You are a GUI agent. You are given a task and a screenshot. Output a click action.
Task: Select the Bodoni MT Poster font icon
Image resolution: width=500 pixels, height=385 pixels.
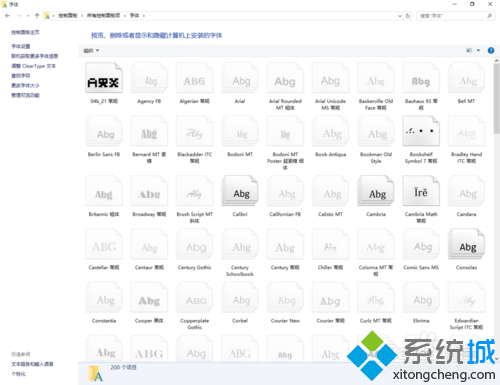(x=285, y=131)
